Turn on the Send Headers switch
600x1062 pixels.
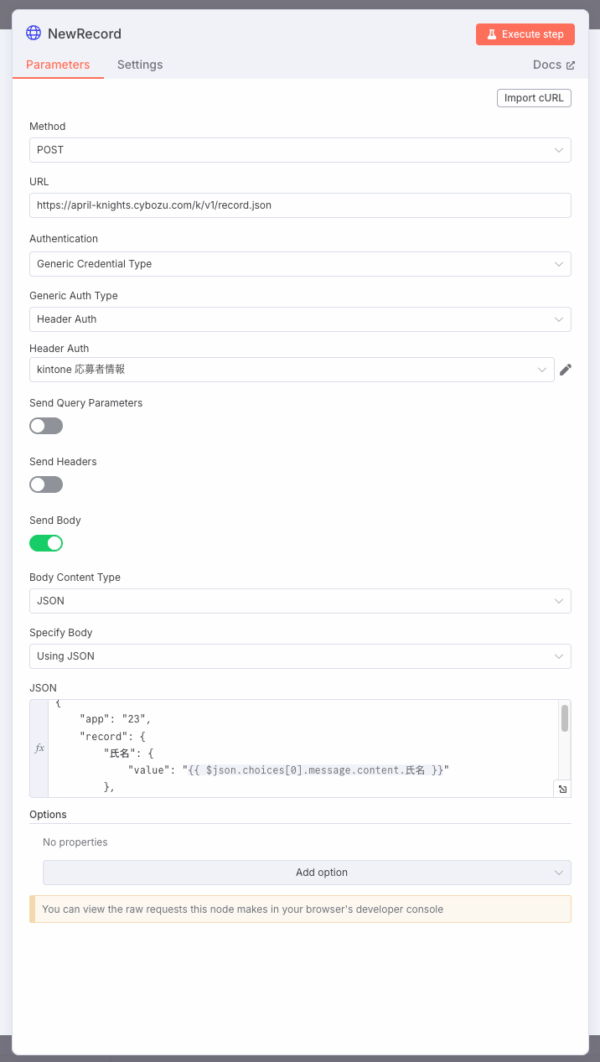point(46,485)
